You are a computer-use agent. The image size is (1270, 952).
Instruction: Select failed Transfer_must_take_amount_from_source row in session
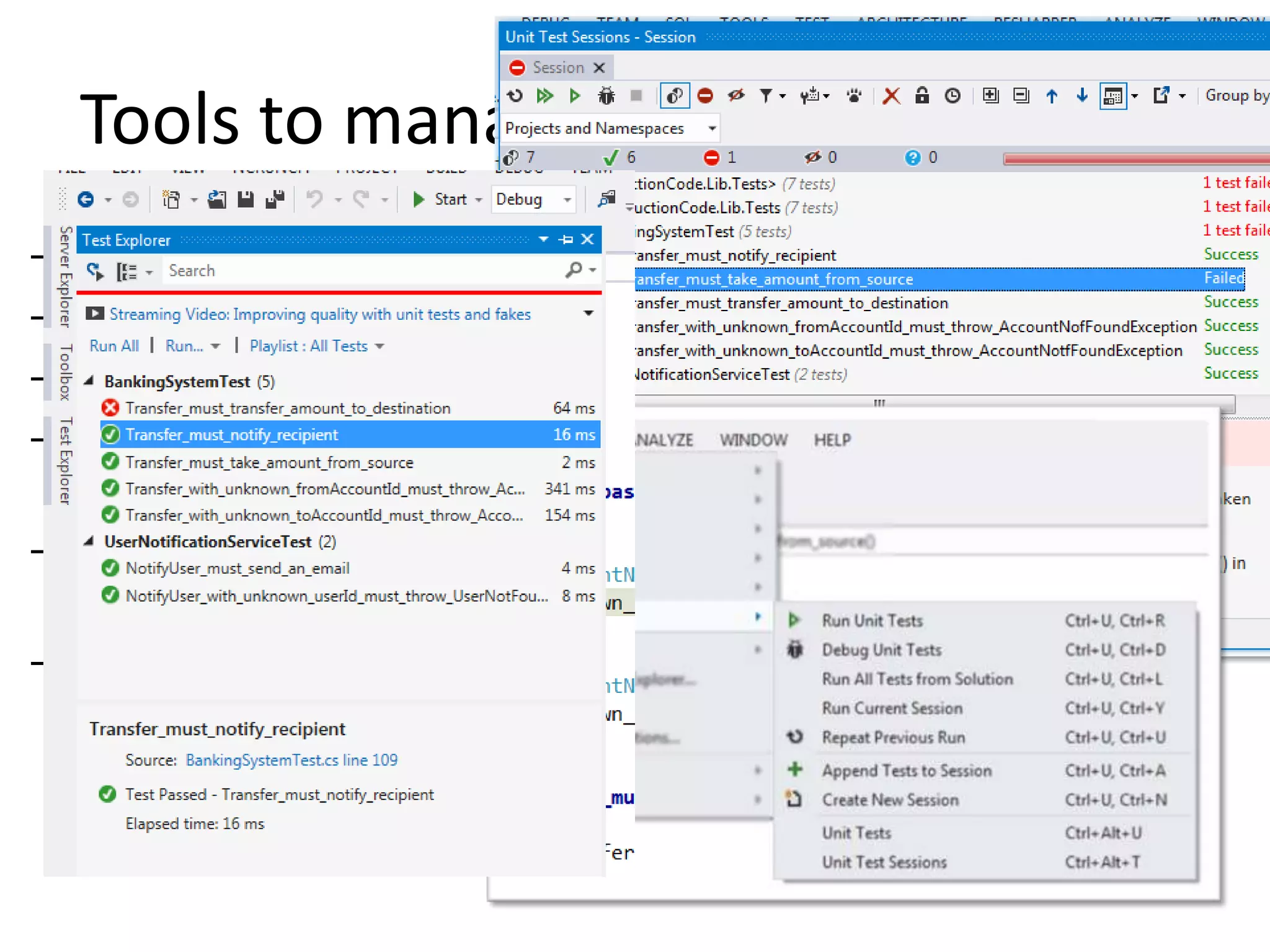(x=939, y=280)
